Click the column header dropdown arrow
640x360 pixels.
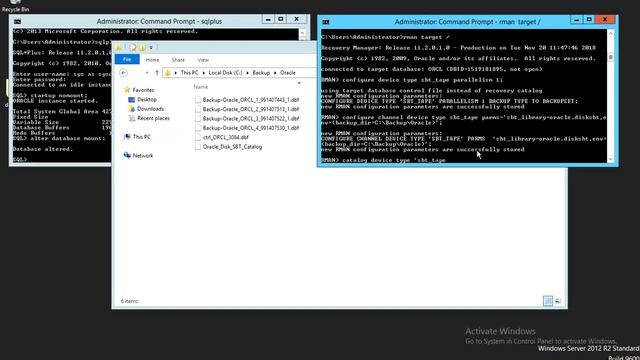(299, 83)
